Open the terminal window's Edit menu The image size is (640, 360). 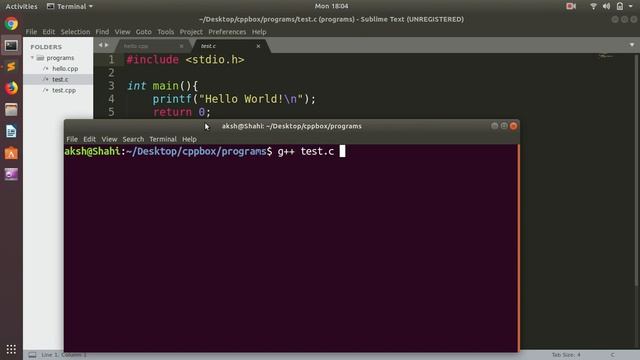[x=89, y=139]
